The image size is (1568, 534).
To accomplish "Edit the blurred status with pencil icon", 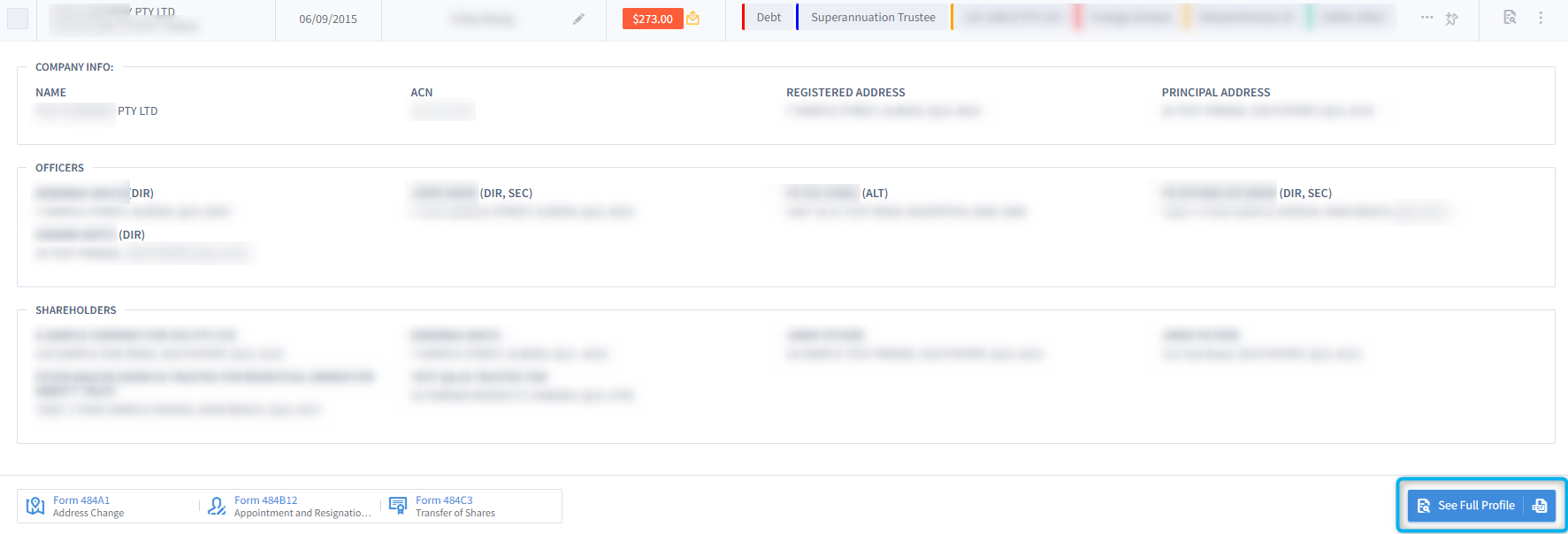I will point(578,19).
